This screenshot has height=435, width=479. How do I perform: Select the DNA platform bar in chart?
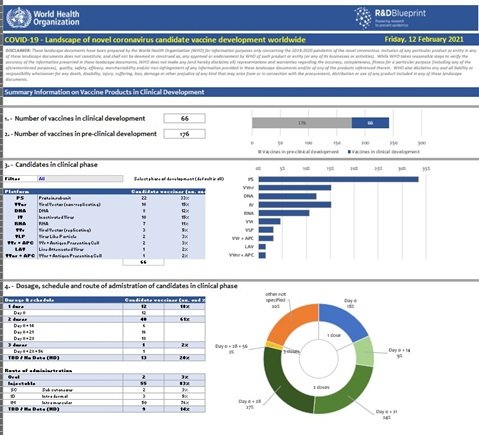287,196
